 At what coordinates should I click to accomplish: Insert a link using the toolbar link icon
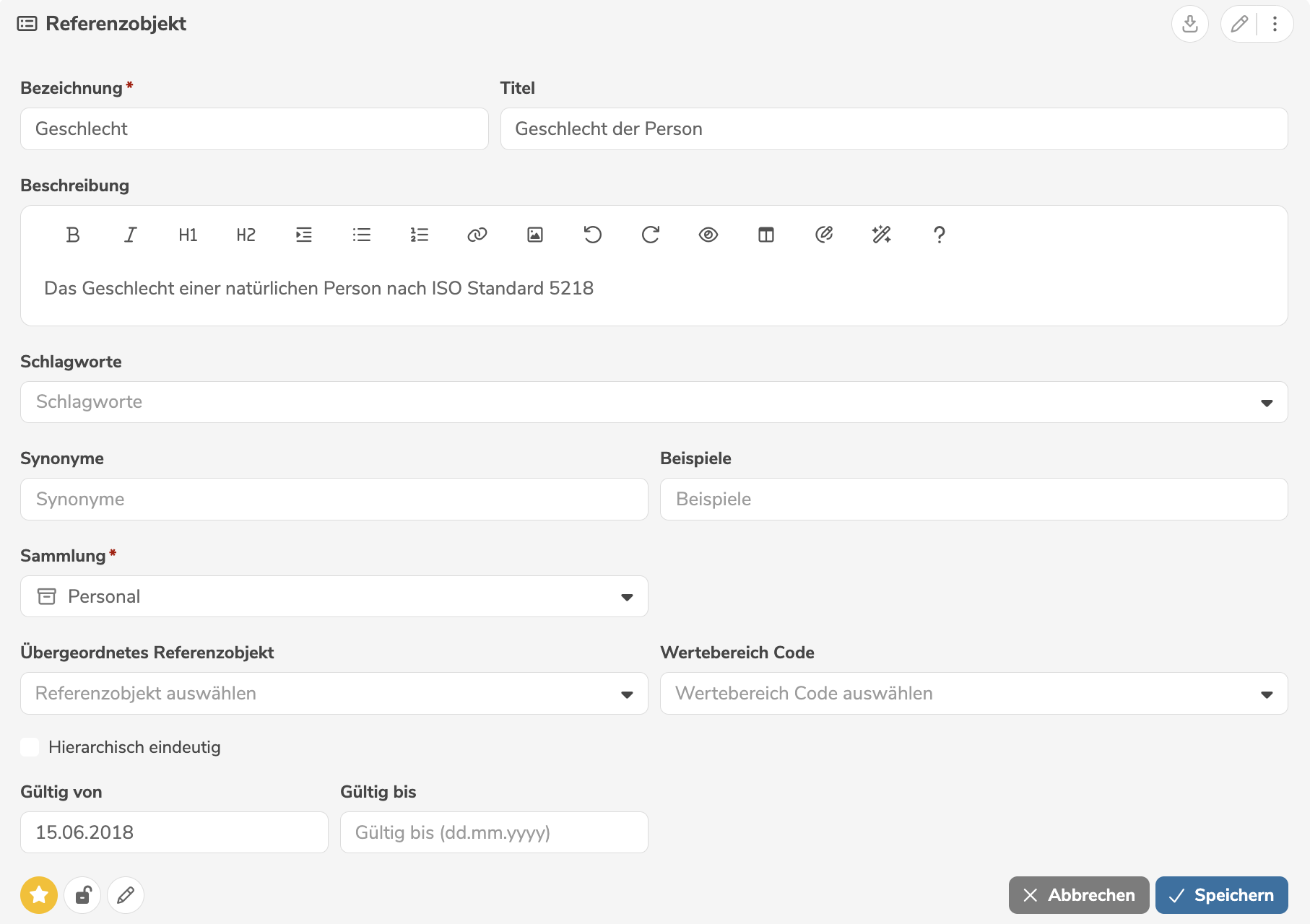click(x=477, y=235)
